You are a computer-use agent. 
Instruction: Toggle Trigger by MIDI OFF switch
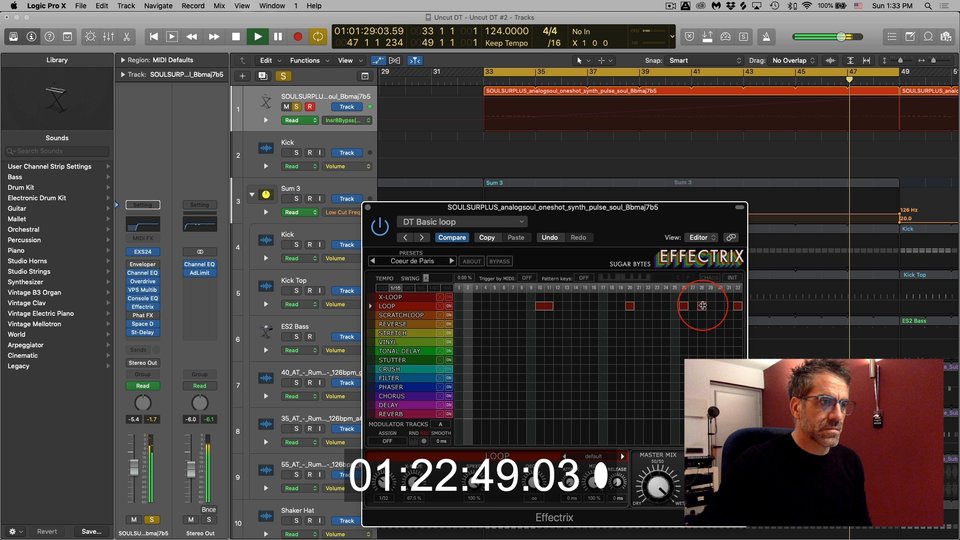tap(526, 278)
